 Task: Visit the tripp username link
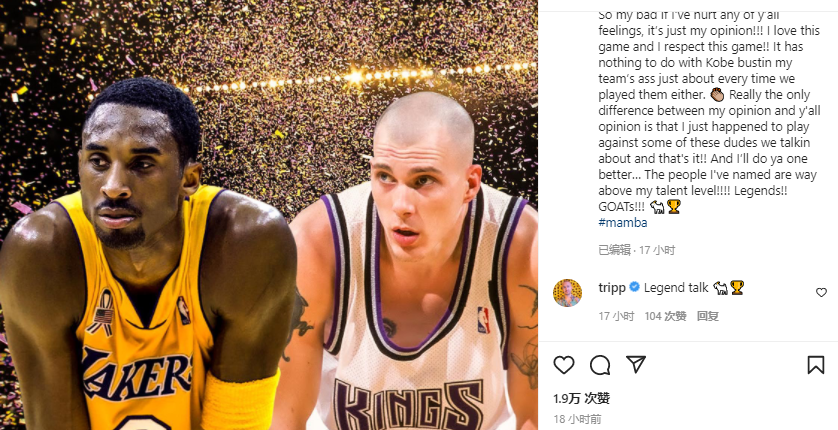click(x=612, y=288)
